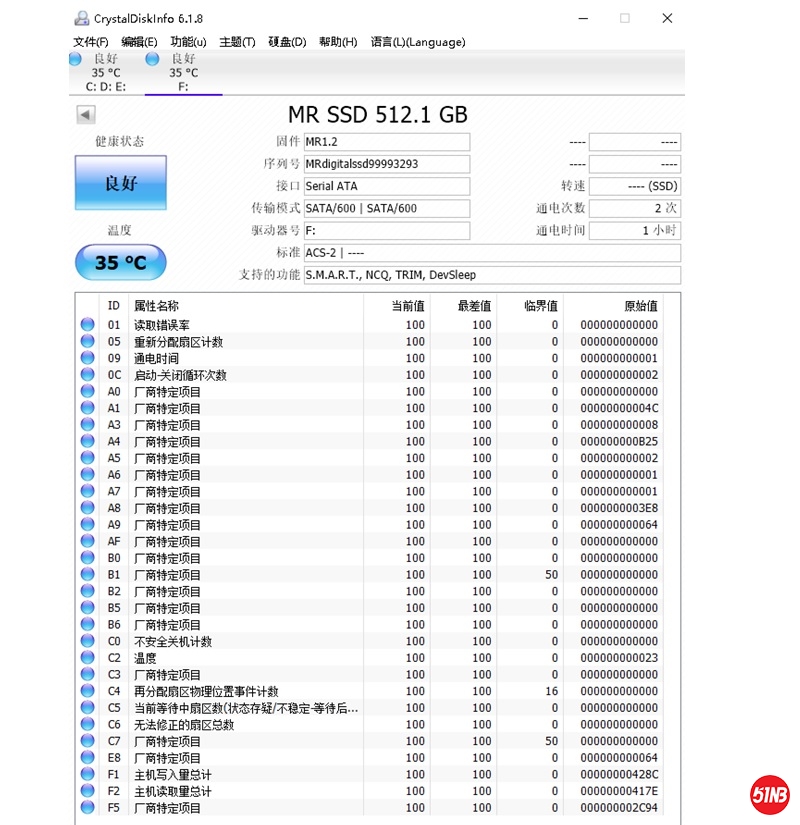Open the 文件(F) menu
This screenshot has width=800, height=825.
[x=91, y=42]
